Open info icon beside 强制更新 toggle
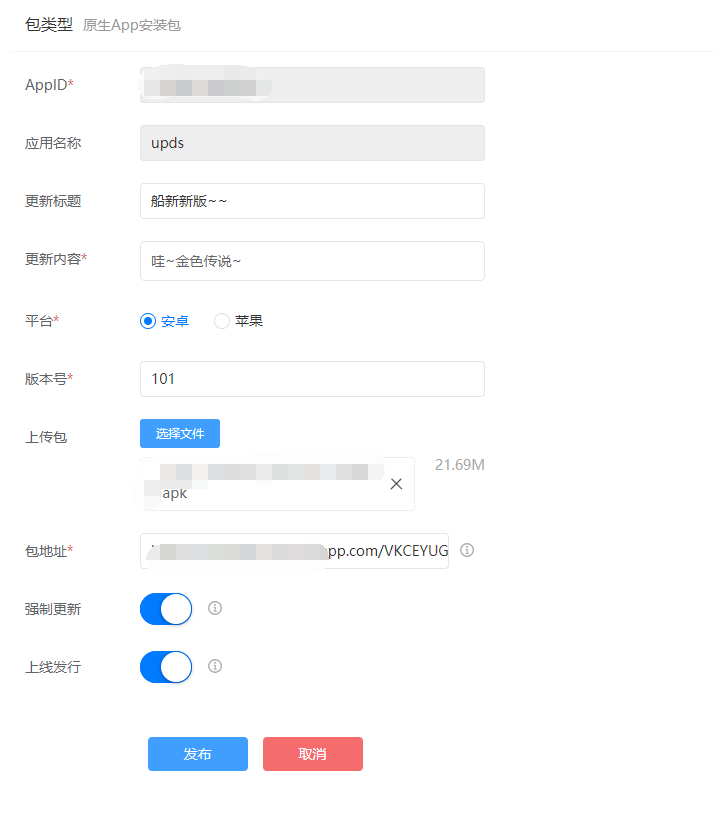Viewport: 714px width, 822px height. [215, 608]
